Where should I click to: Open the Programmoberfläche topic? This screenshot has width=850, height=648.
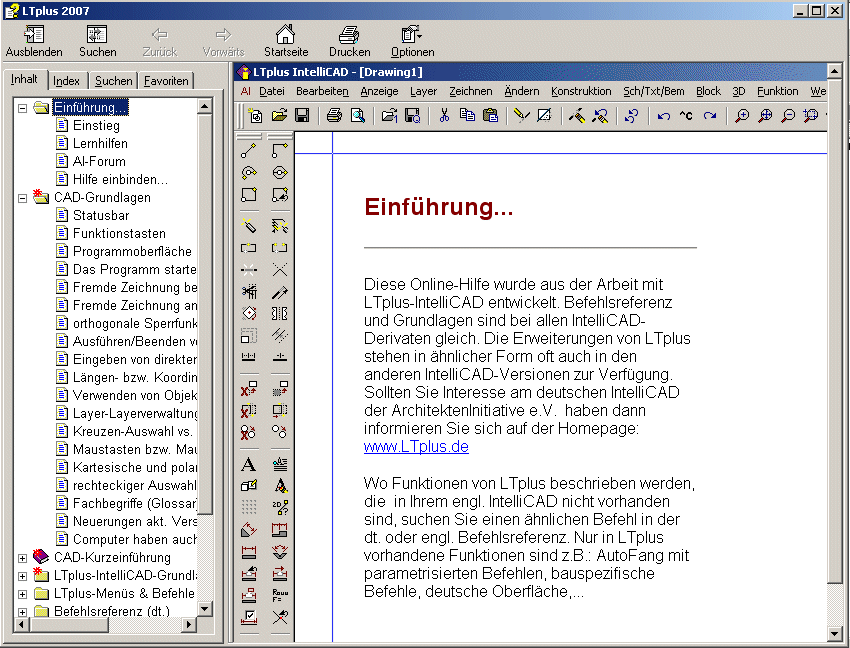tap(132, 251)
